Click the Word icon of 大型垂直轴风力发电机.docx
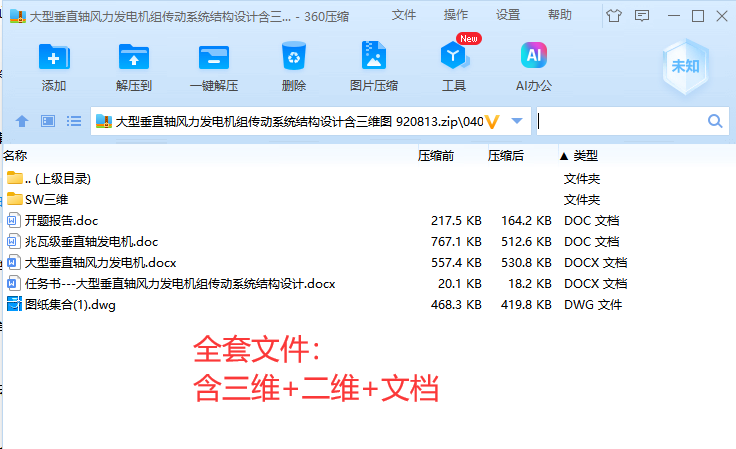Image resolution: width=736 pixels, height=449 pixels. (14, 262)
